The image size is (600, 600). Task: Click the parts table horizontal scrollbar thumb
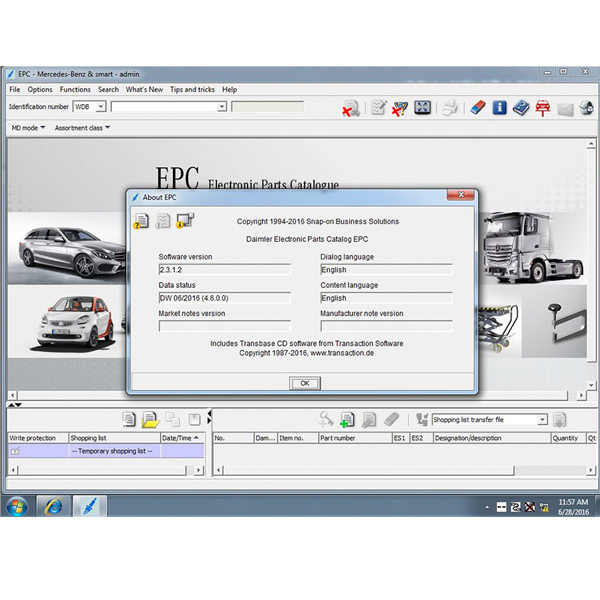pyautogui.click(x=368, y=470)
